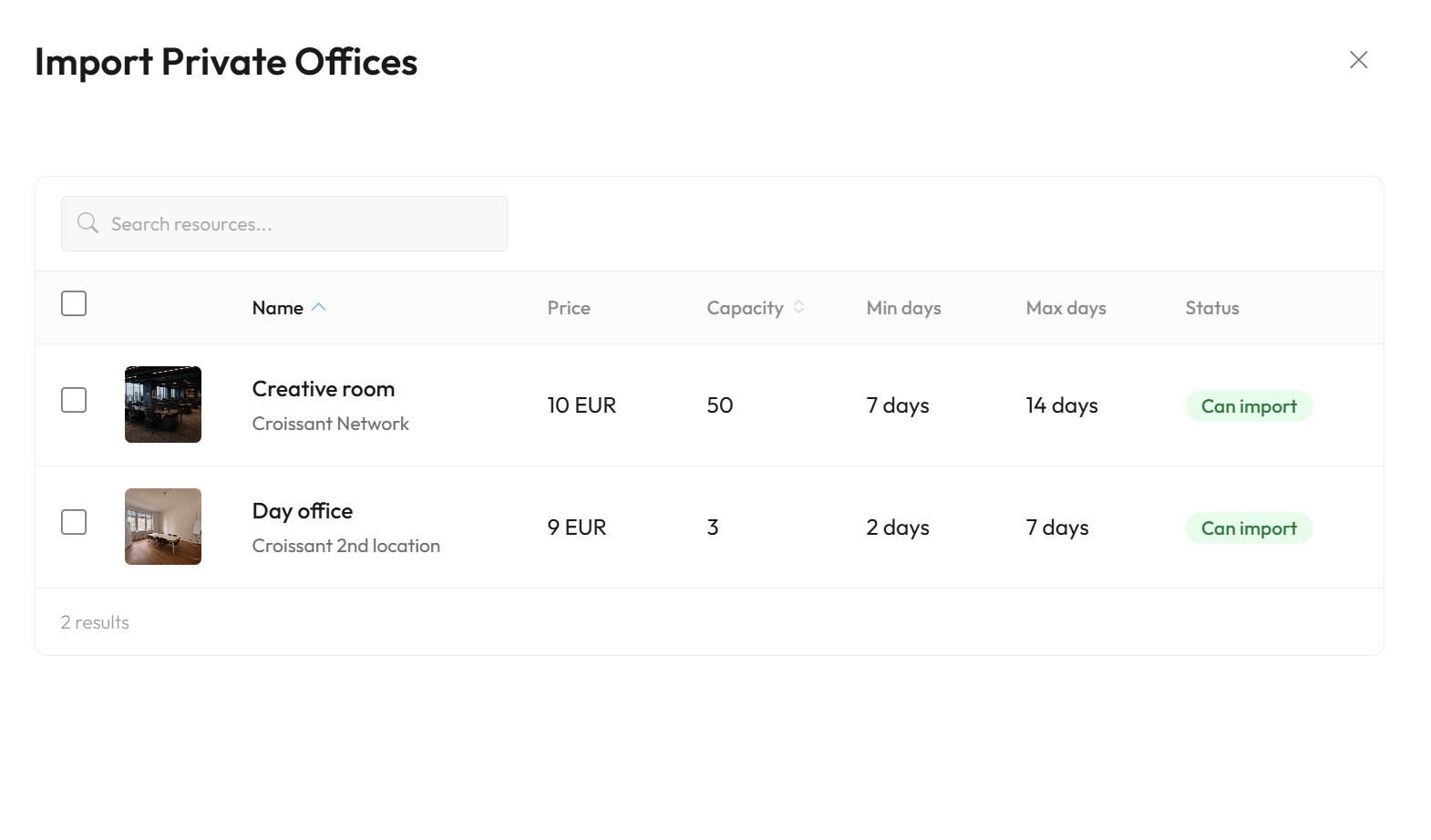This screenshot has height=840, width=1431.
Task: Select the Day office checkbox
Action: point(74,522)
